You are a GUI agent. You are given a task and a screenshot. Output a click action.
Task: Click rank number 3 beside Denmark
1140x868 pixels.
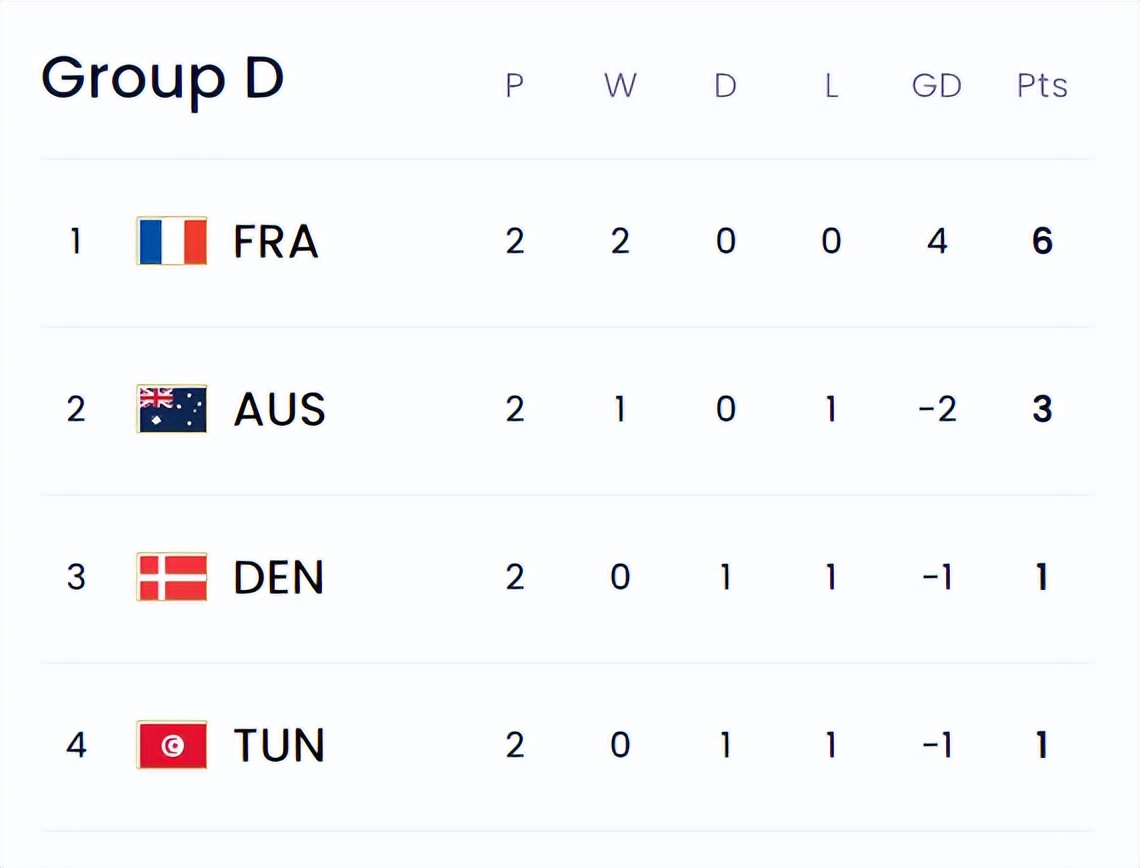(76, 578)
